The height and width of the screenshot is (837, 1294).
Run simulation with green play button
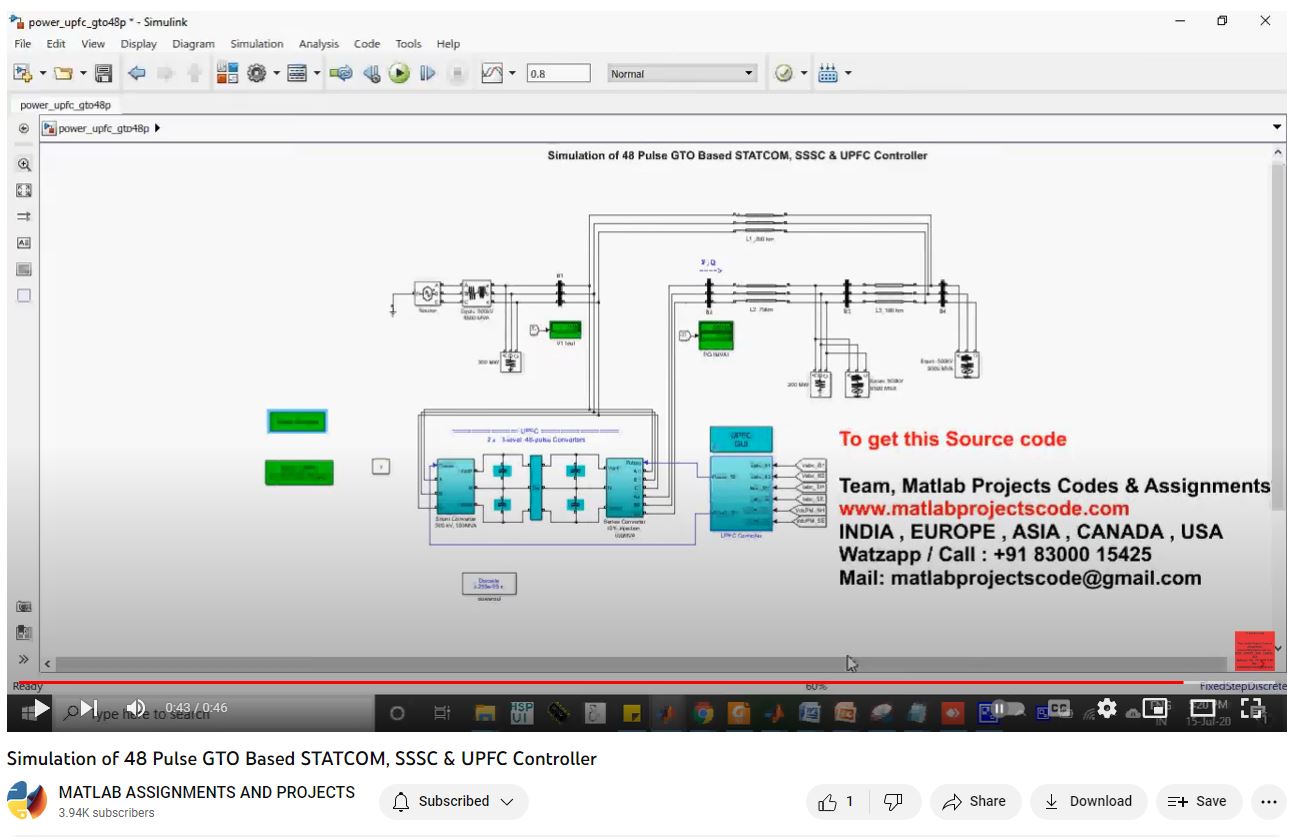[399, 73]
